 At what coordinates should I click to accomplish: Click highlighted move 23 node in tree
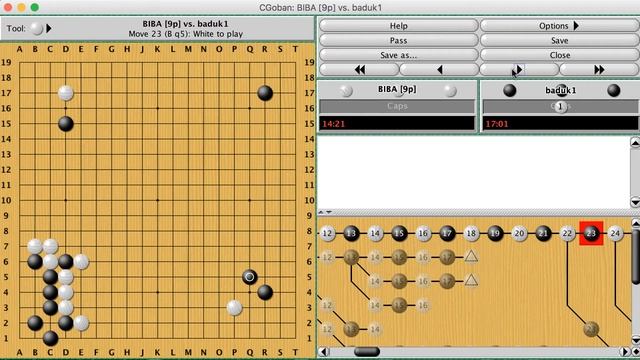tap(591, 233)
